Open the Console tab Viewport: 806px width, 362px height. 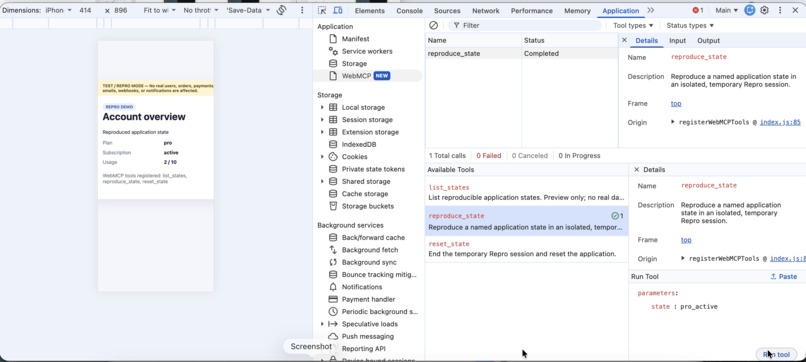tap(410, 11)
